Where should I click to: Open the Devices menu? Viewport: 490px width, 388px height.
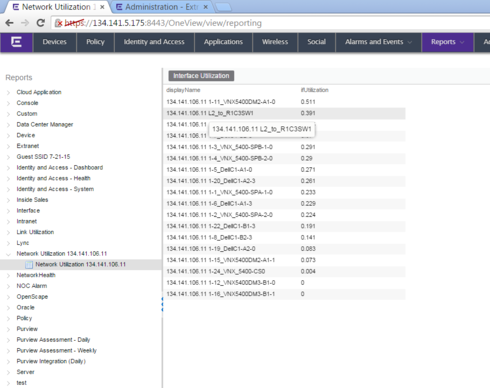(54, 42)
